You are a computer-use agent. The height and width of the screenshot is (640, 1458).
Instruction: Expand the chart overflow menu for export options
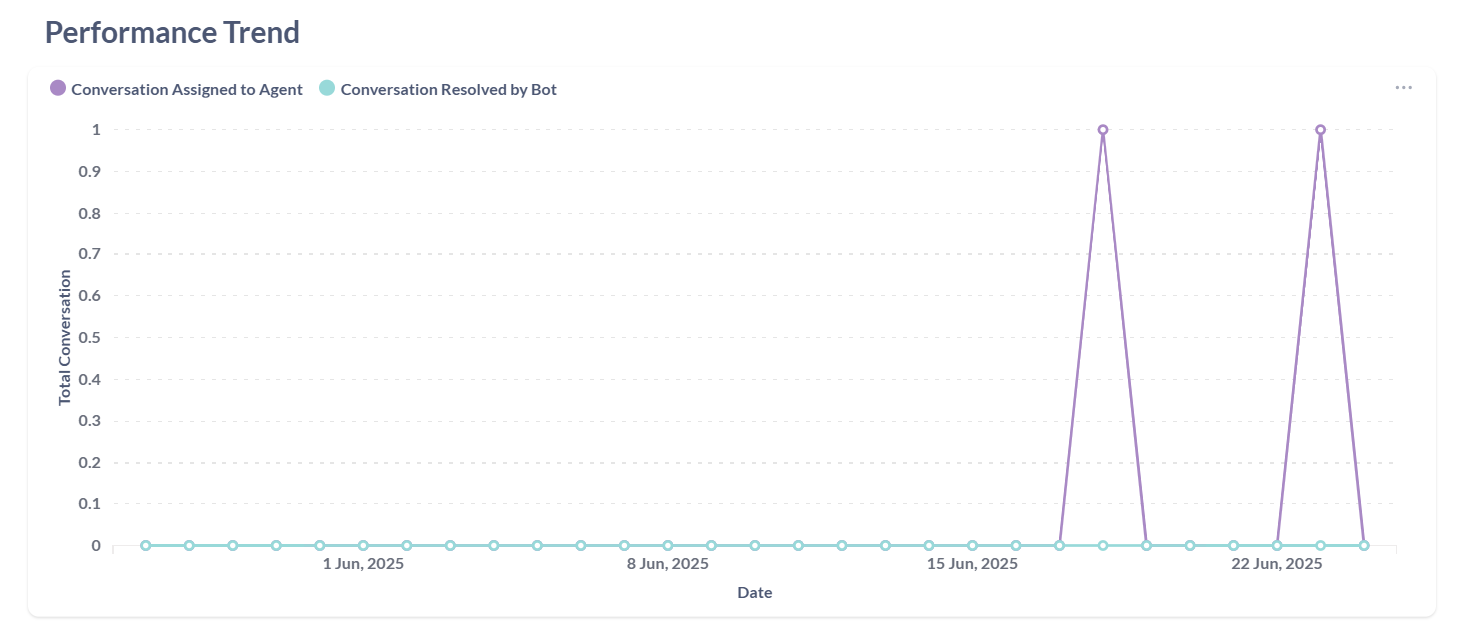click(x=1403, y=87)
